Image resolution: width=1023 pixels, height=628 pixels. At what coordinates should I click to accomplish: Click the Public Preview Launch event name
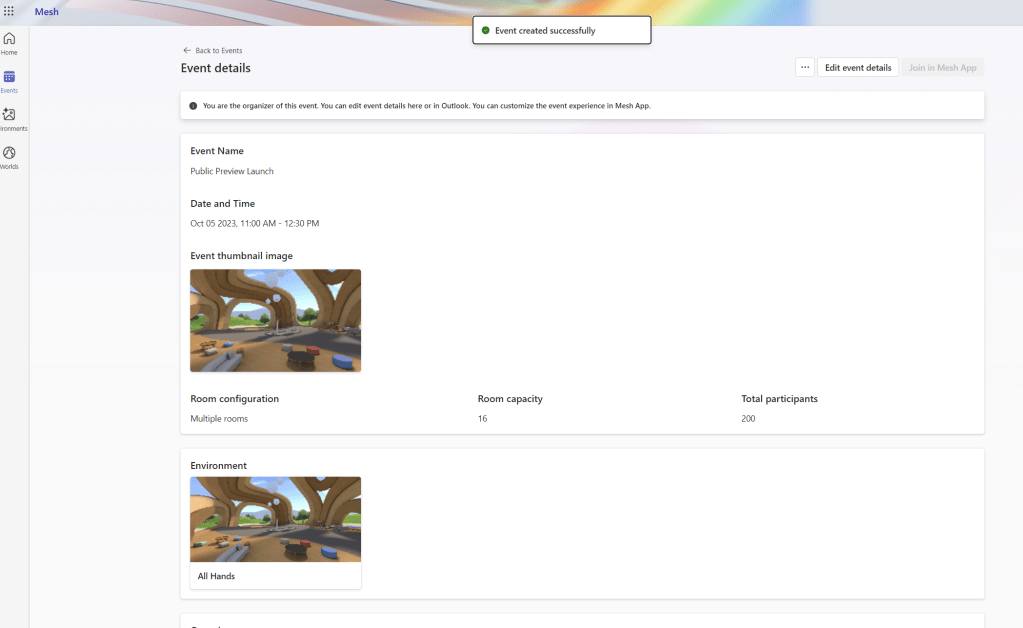click(232, 171)
